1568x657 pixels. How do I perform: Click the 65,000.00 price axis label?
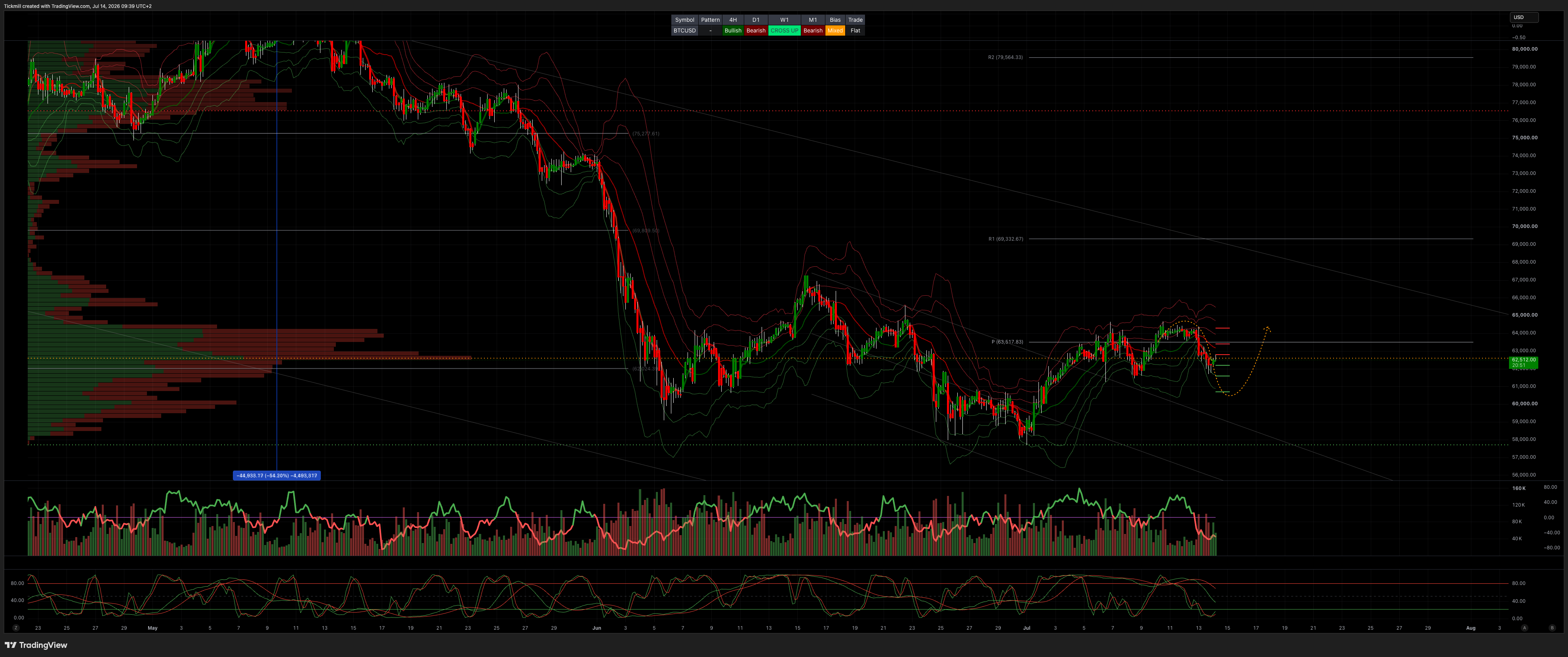pos(1524,315)
